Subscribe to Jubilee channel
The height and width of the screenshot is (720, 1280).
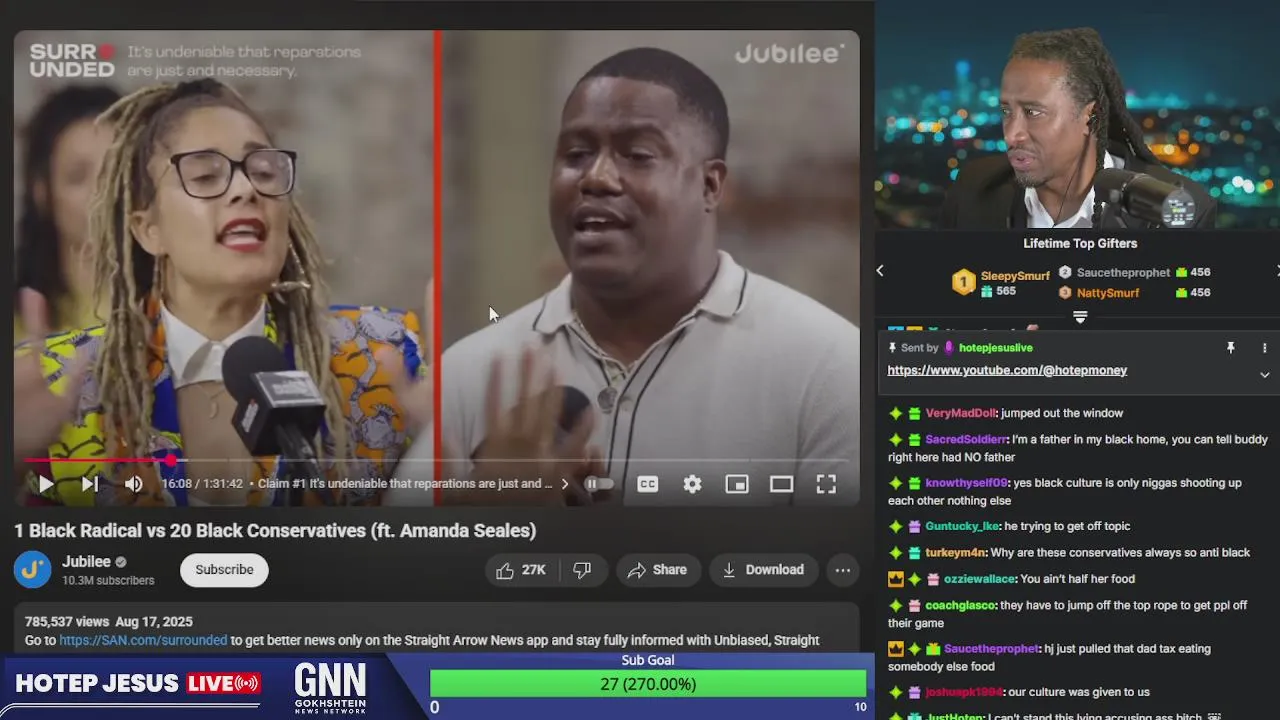pos(224,570)
